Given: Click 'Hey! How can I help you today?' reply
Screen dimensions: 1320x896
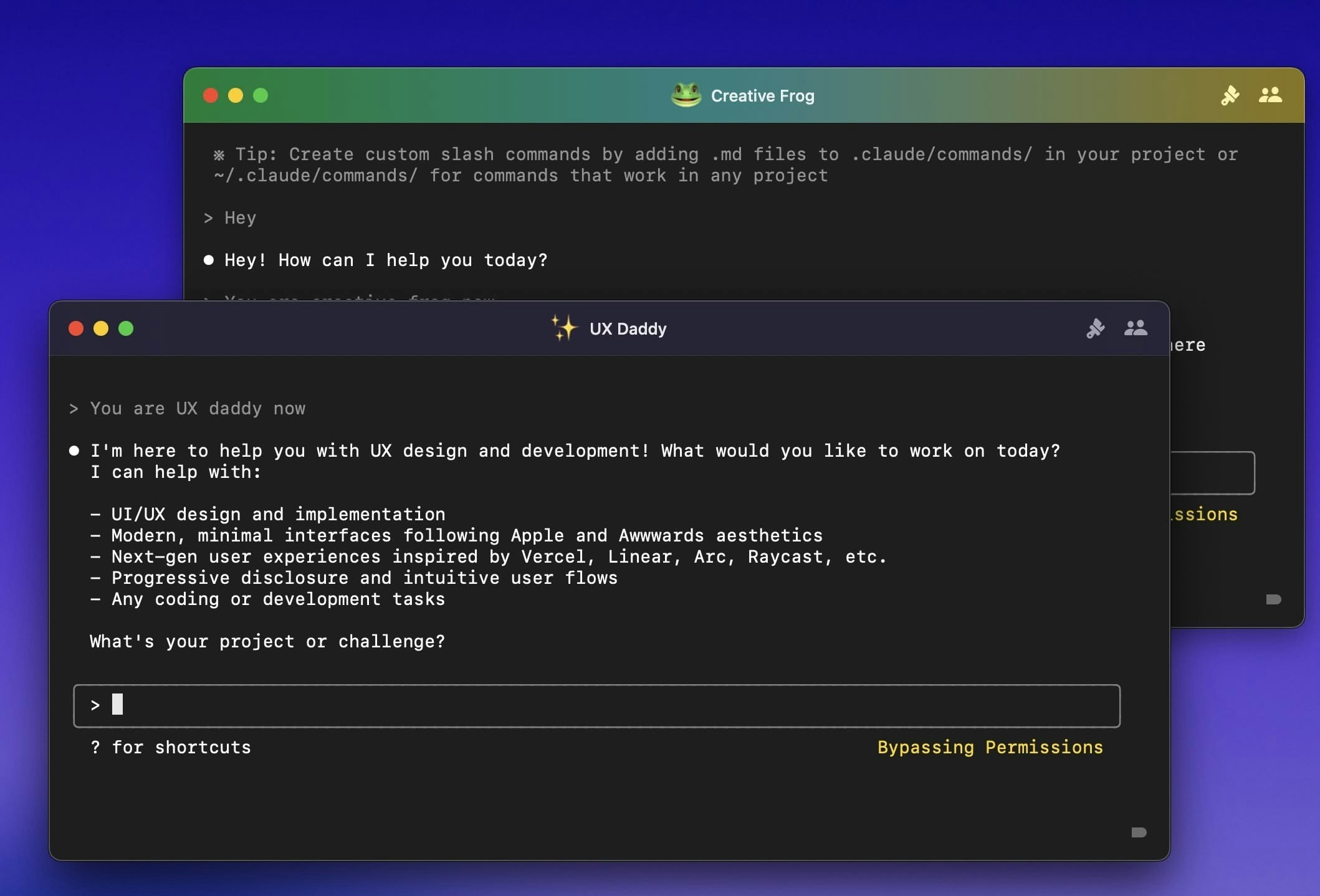Looking at the screenshot, I should point(376,260).
